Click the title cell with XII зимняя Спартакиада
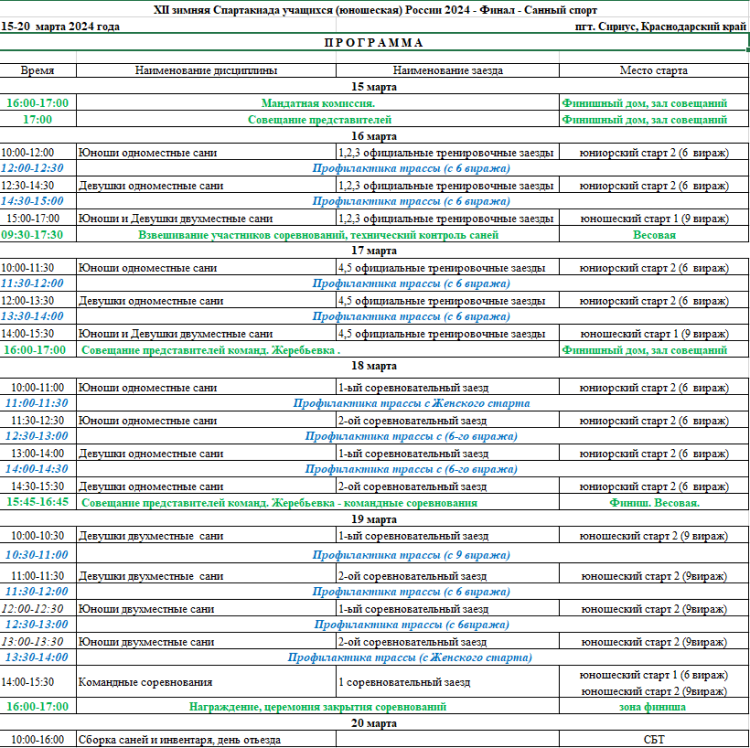 coord(375,9)
